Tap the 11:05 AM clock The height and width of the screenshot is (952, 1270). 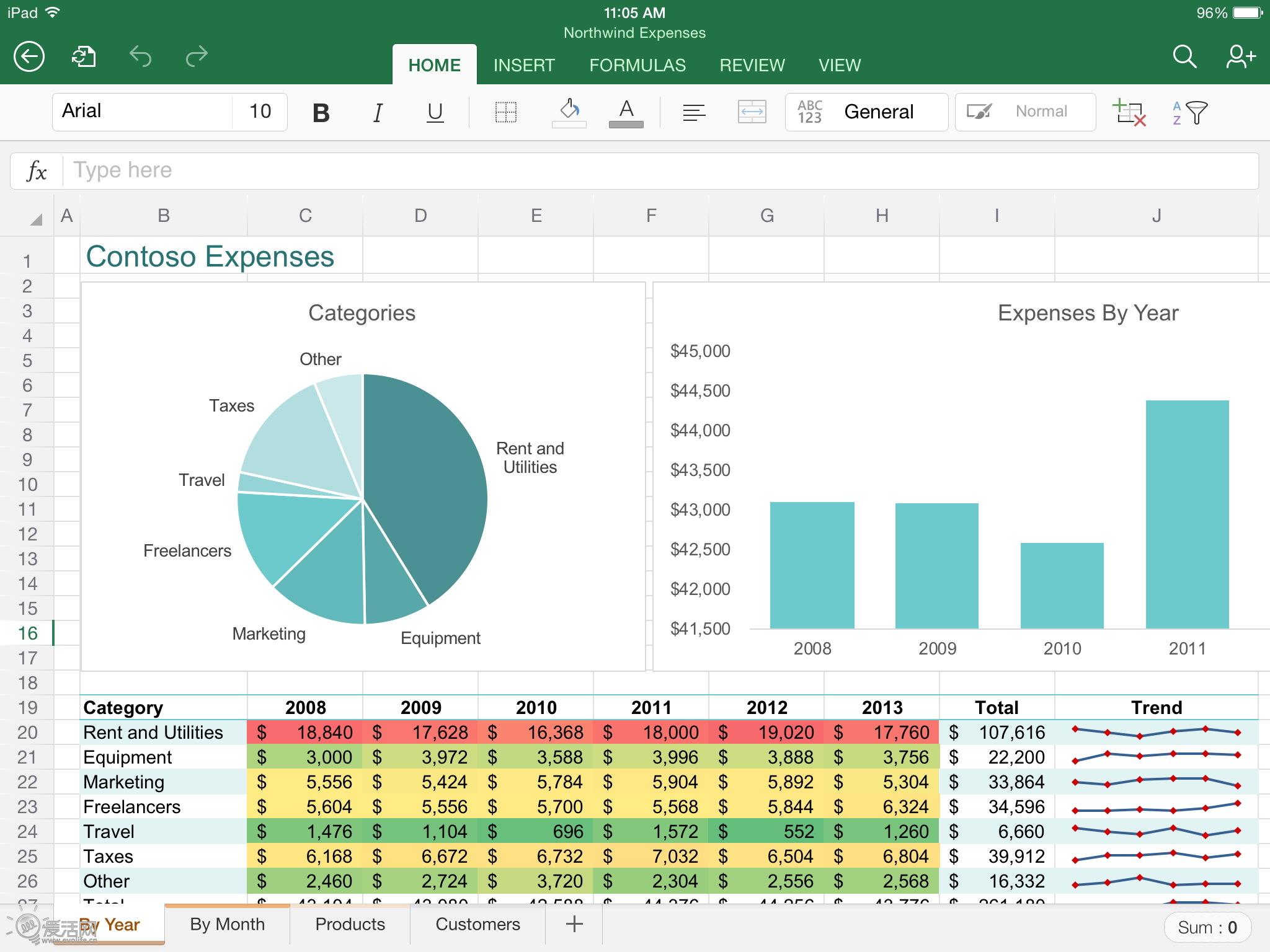pos(634,12)
